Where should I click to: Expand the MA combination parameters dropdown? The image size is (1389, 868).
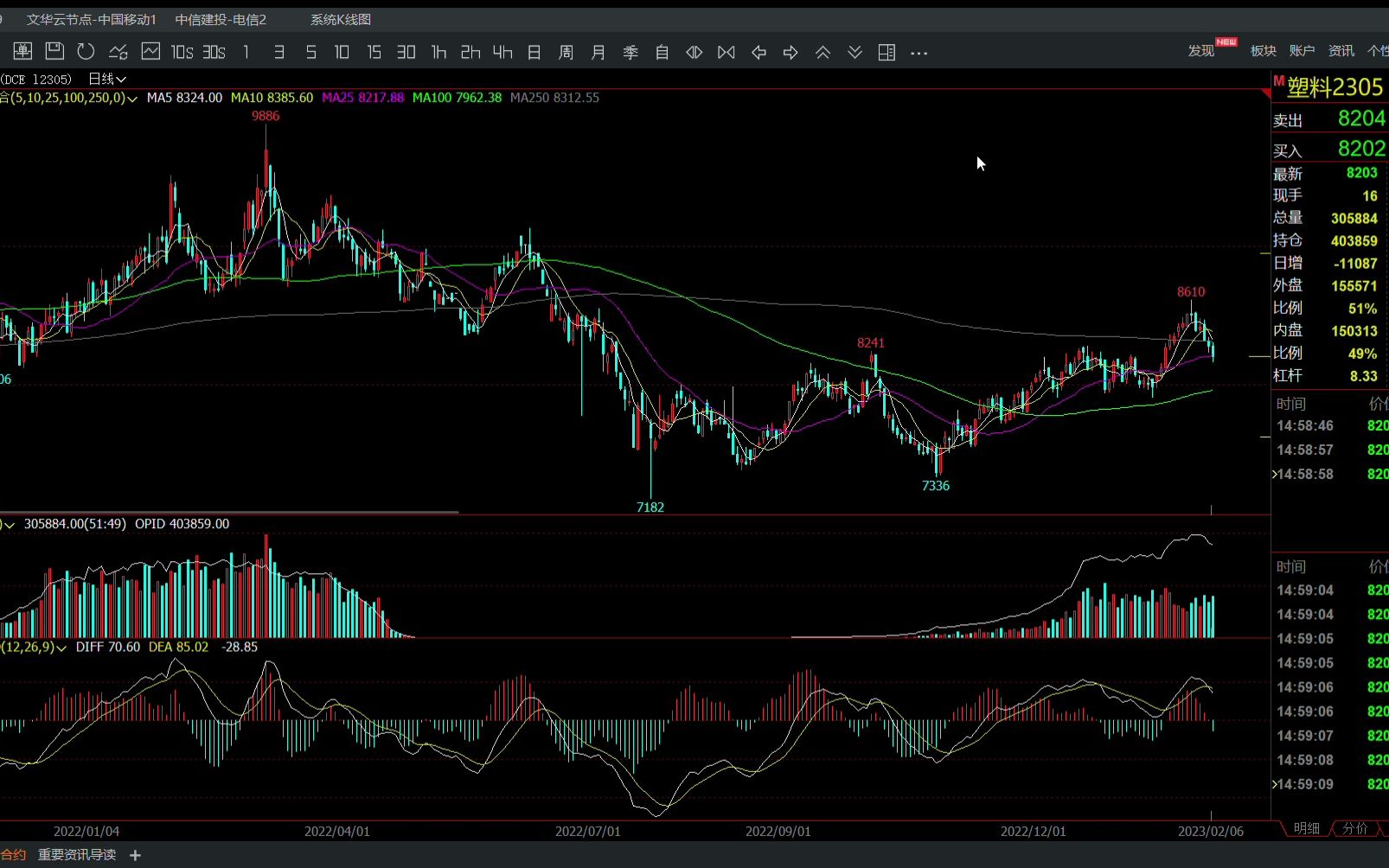point(132,99)
